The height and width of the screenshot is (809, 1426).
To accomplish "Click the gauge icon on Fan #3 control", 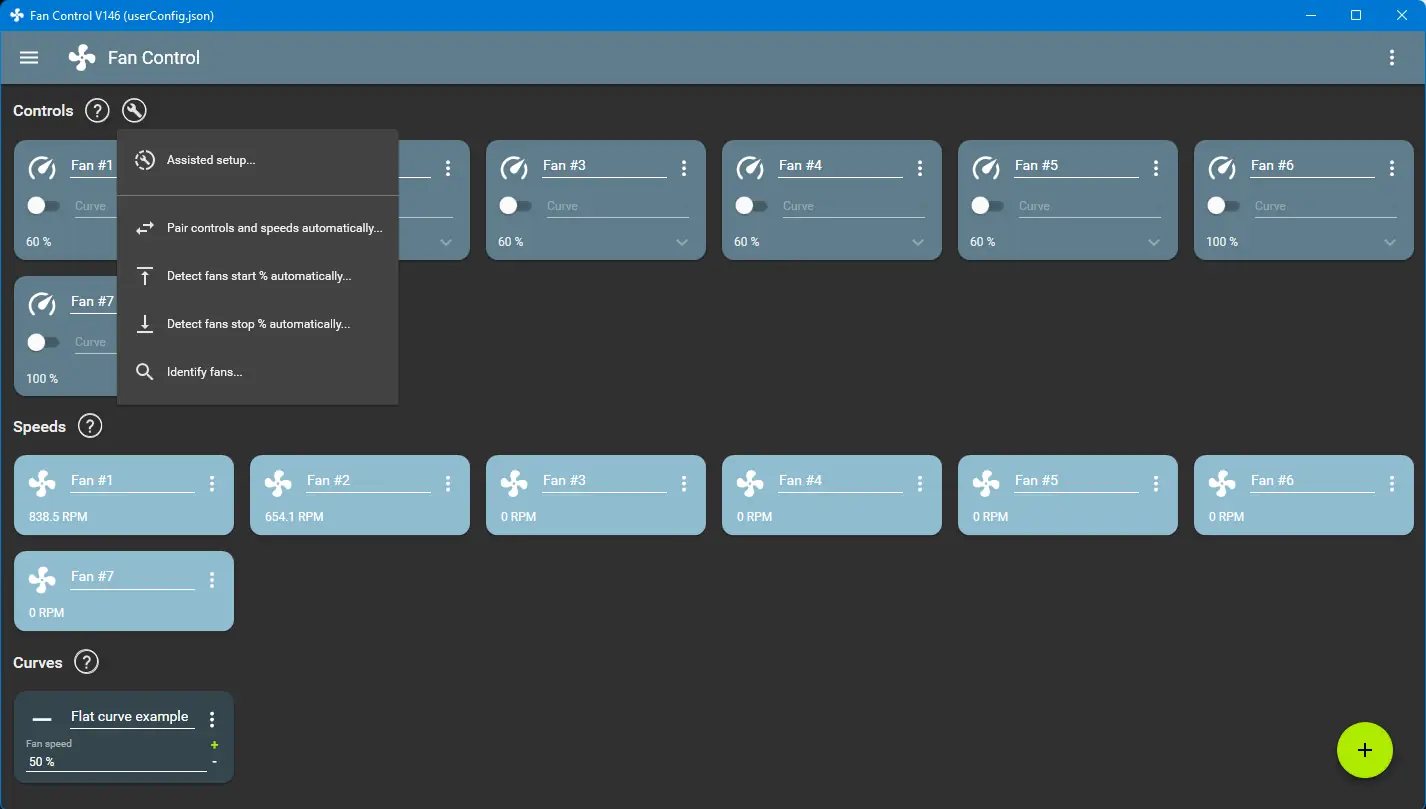I will coord(514,167).
